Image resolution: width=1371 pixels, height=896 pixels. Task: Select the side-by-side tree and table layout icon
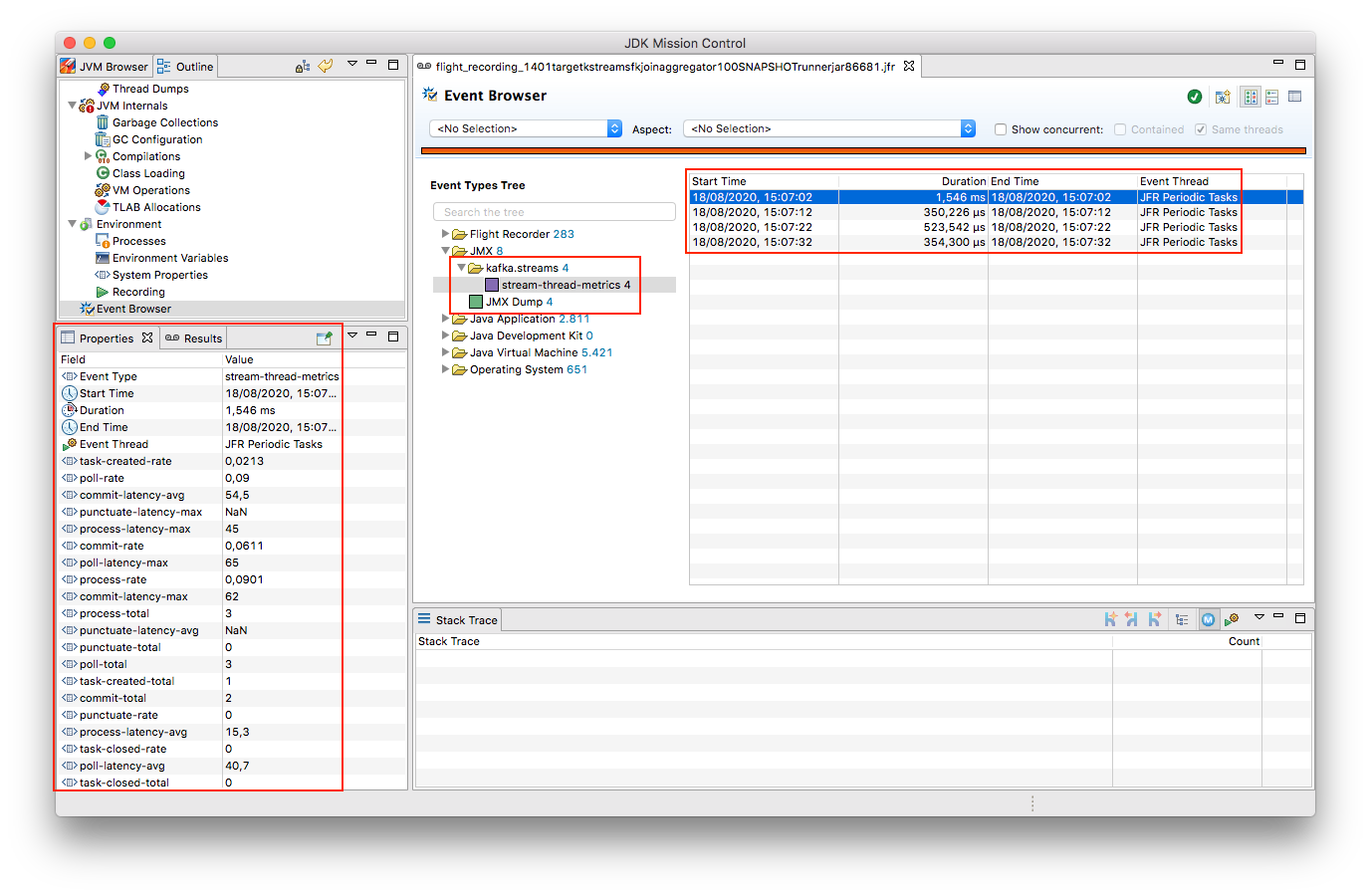tap(1251, 97)
